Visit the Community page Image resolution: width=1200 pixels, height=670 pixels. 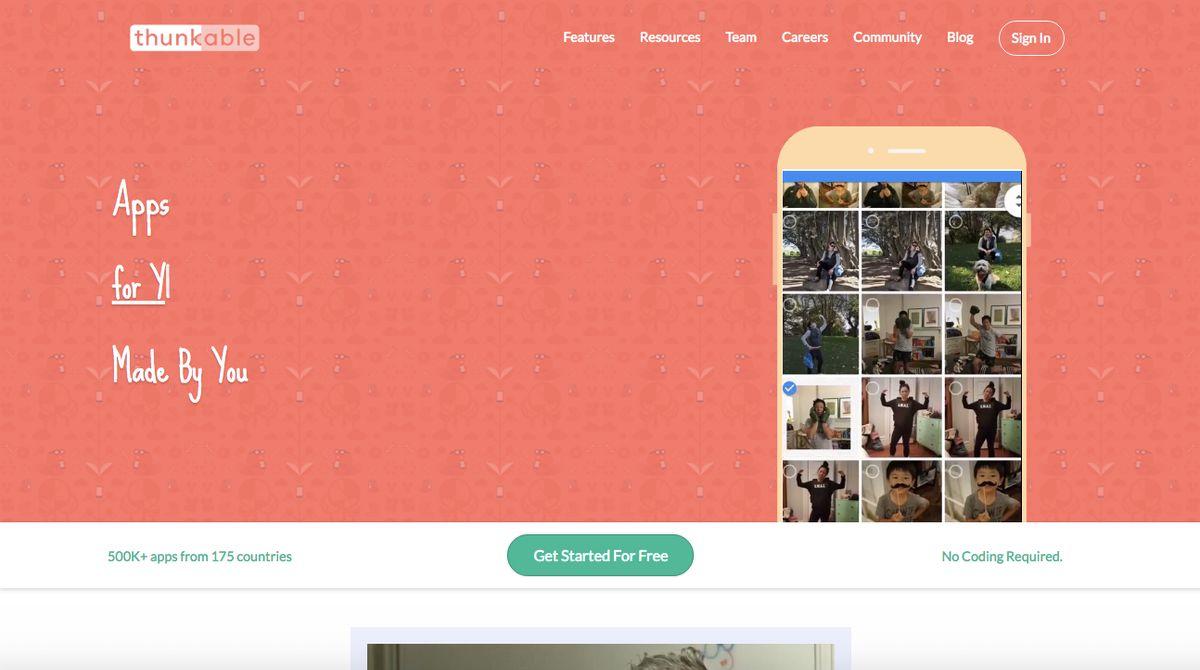[x=887, y=37]
